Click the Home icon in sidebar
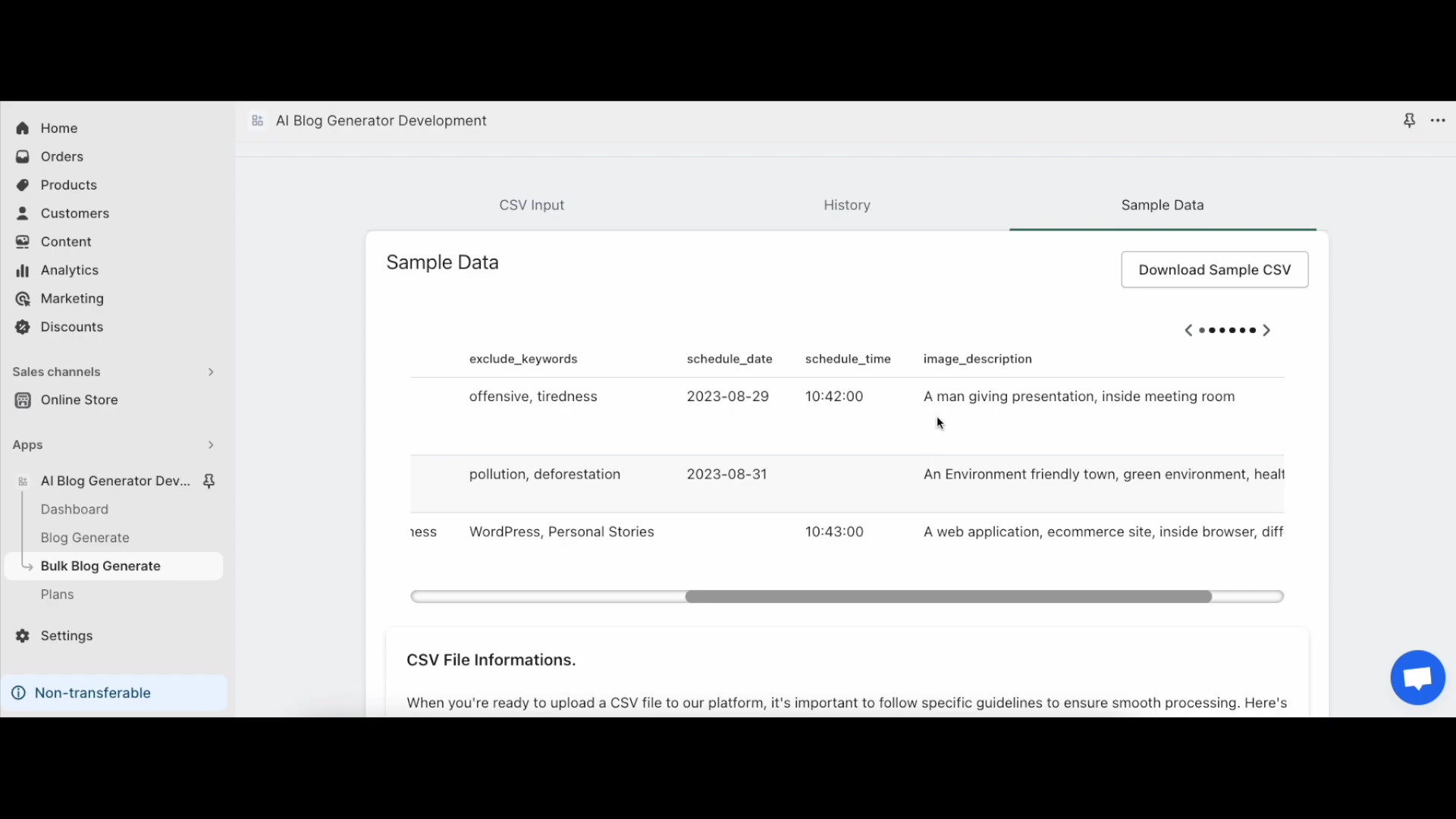The width and height of the screenshot is (1456, 819). pyautogui.click(x=23, y=128)
